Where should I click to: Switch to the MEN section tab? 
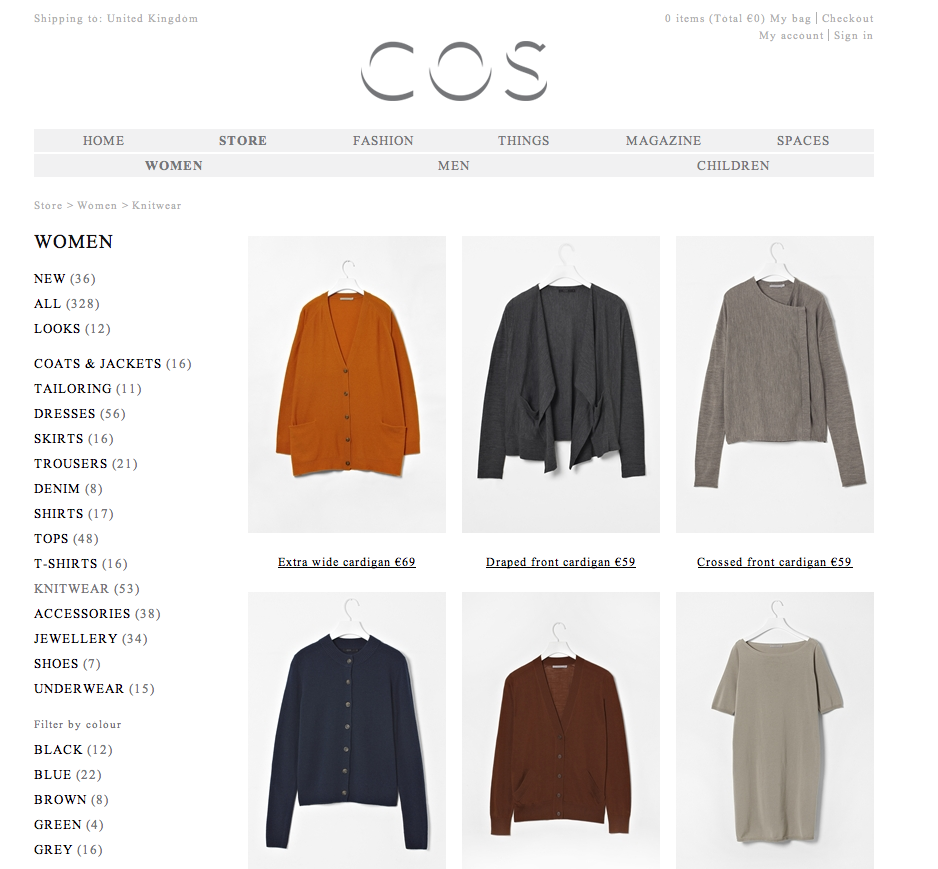453,166
